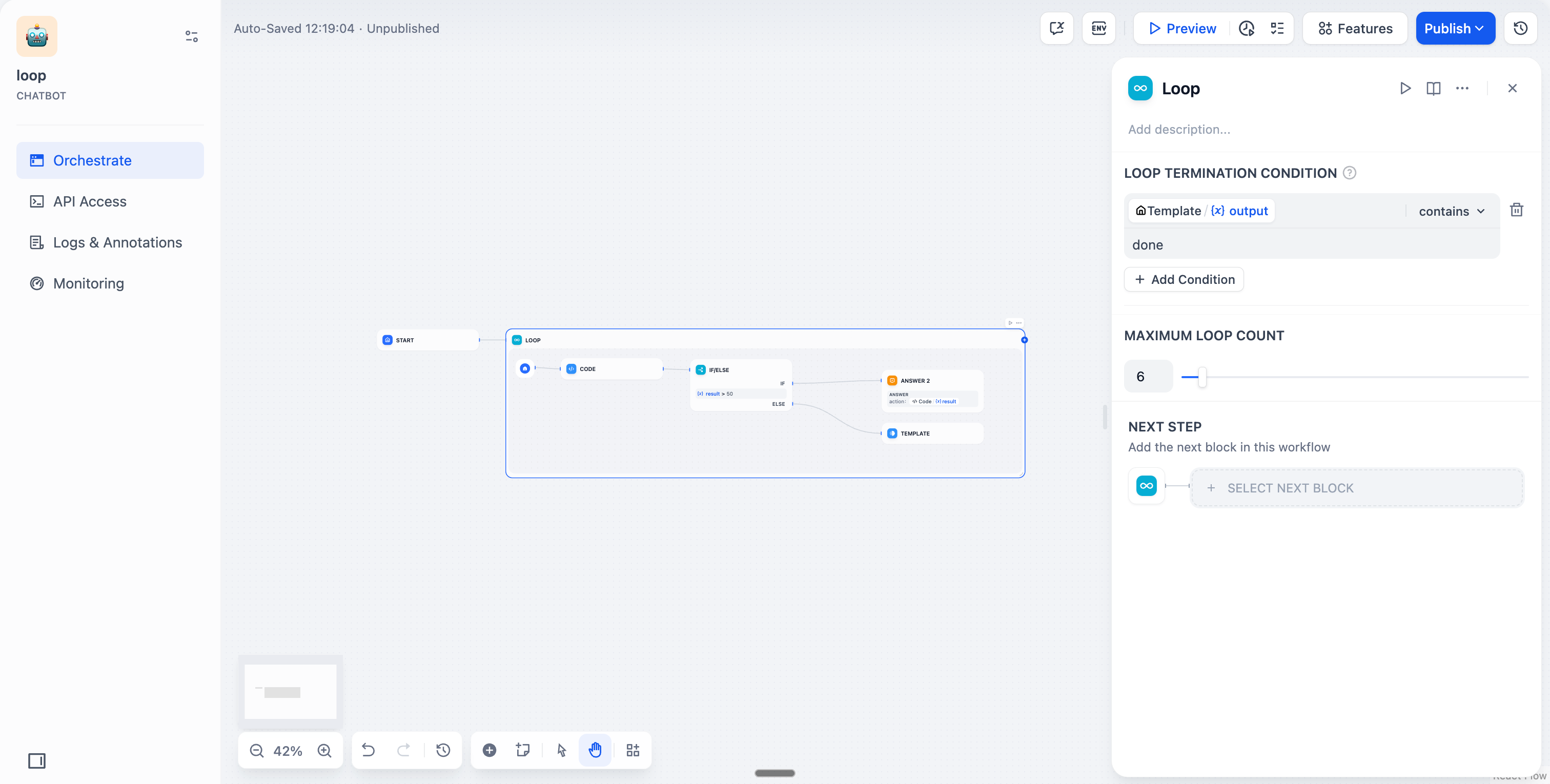Open Logs & Annotations section

[x=117, y=242]
